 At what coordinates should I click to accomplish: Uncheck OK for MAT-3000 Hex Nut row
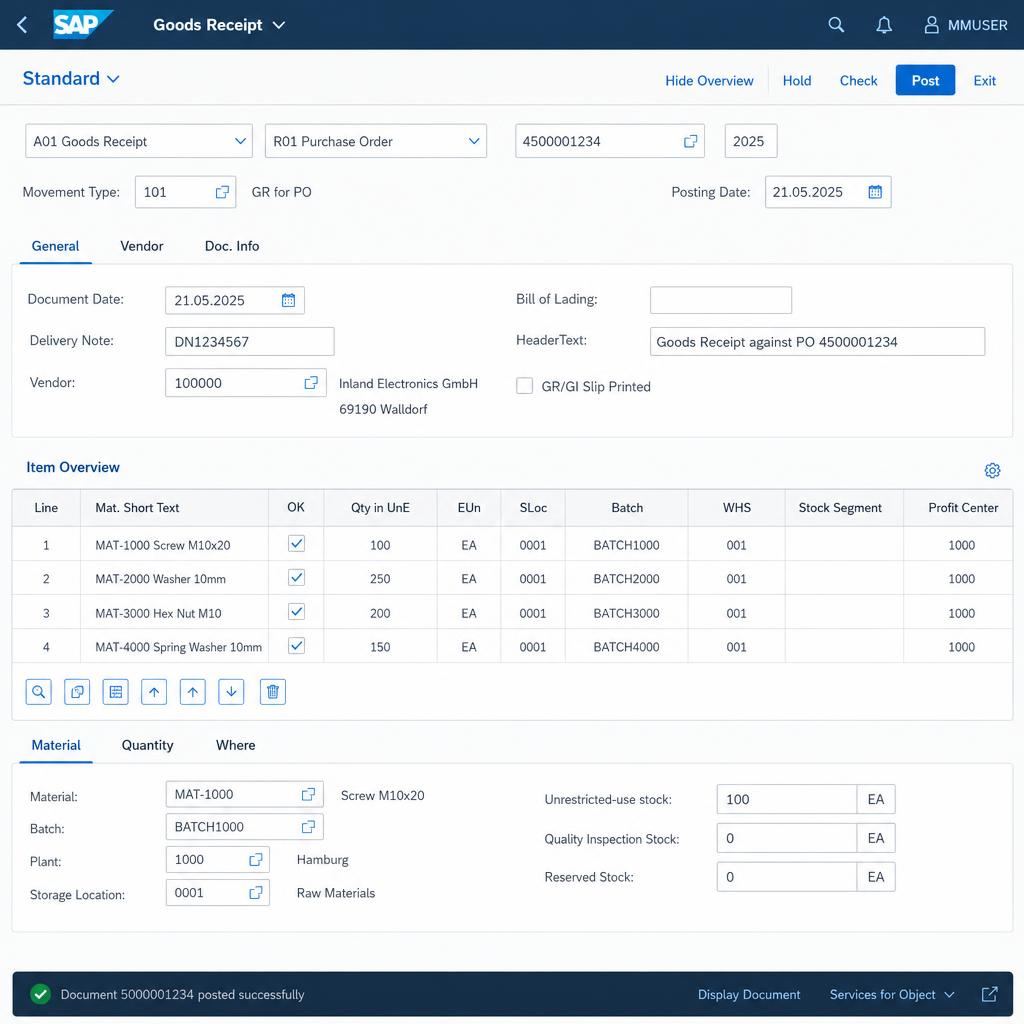point(296,612)
